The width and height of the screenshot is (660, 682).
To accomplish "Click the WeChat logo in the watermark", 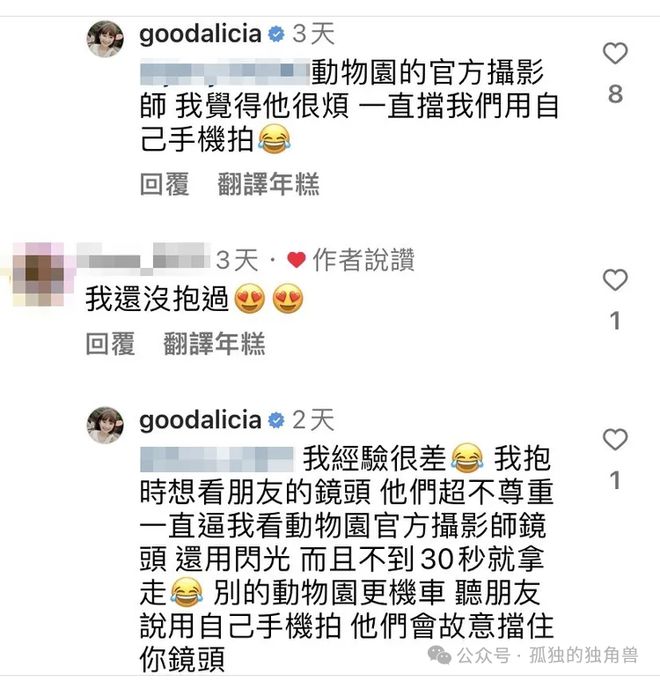I will point(439,655).
